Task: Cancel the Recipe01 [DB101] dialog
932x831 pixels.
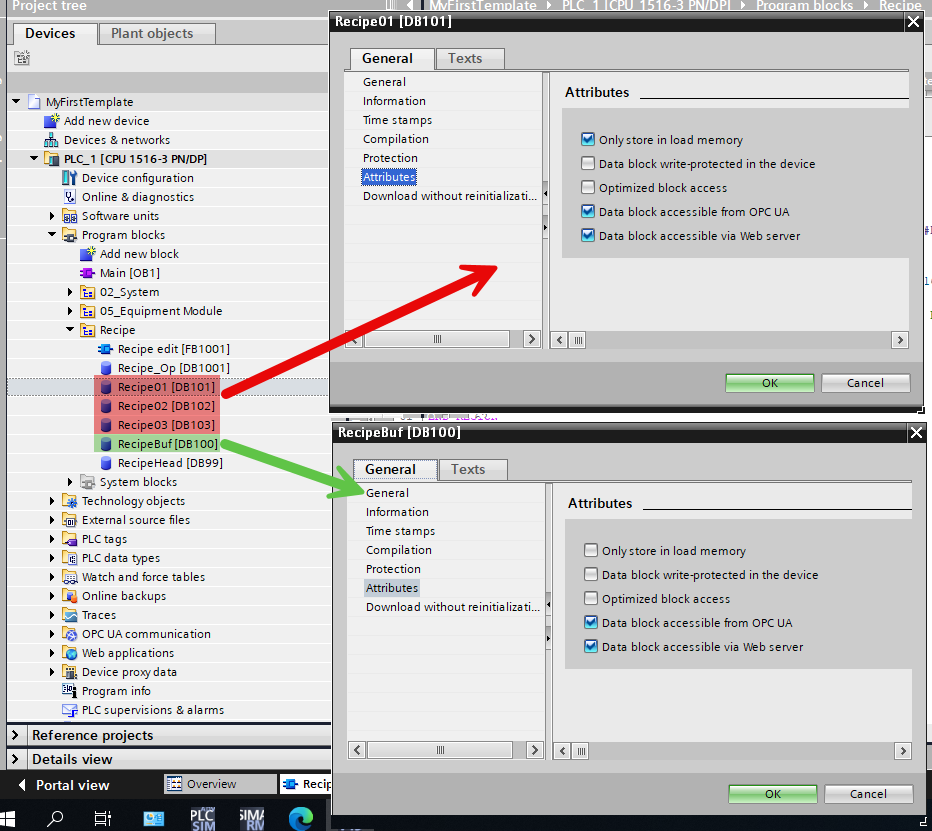Action: [x=865, y=383]
